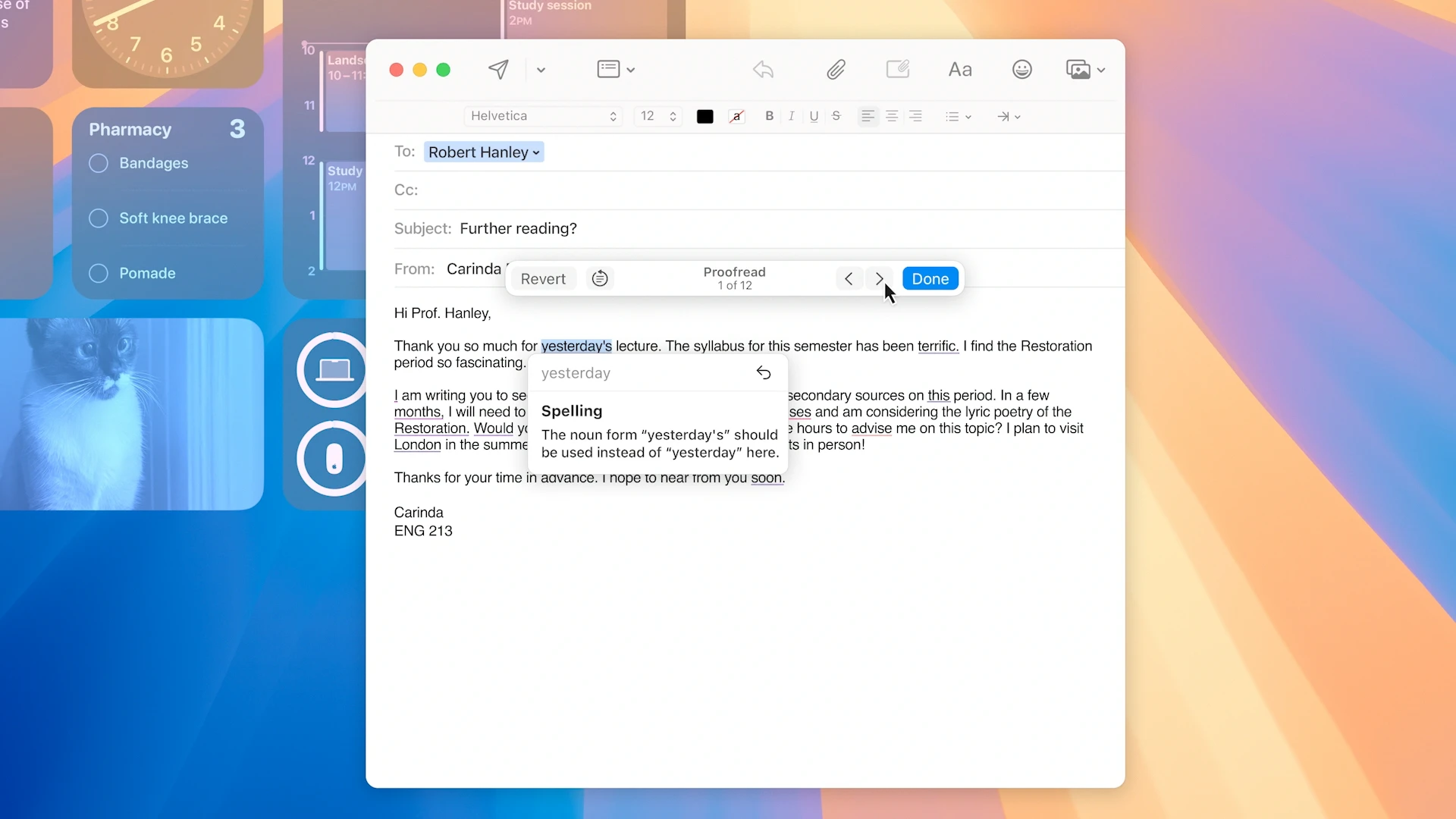The image size is (1456, 819).
Task: Center-align the message text
Action: tap(892, 116)
